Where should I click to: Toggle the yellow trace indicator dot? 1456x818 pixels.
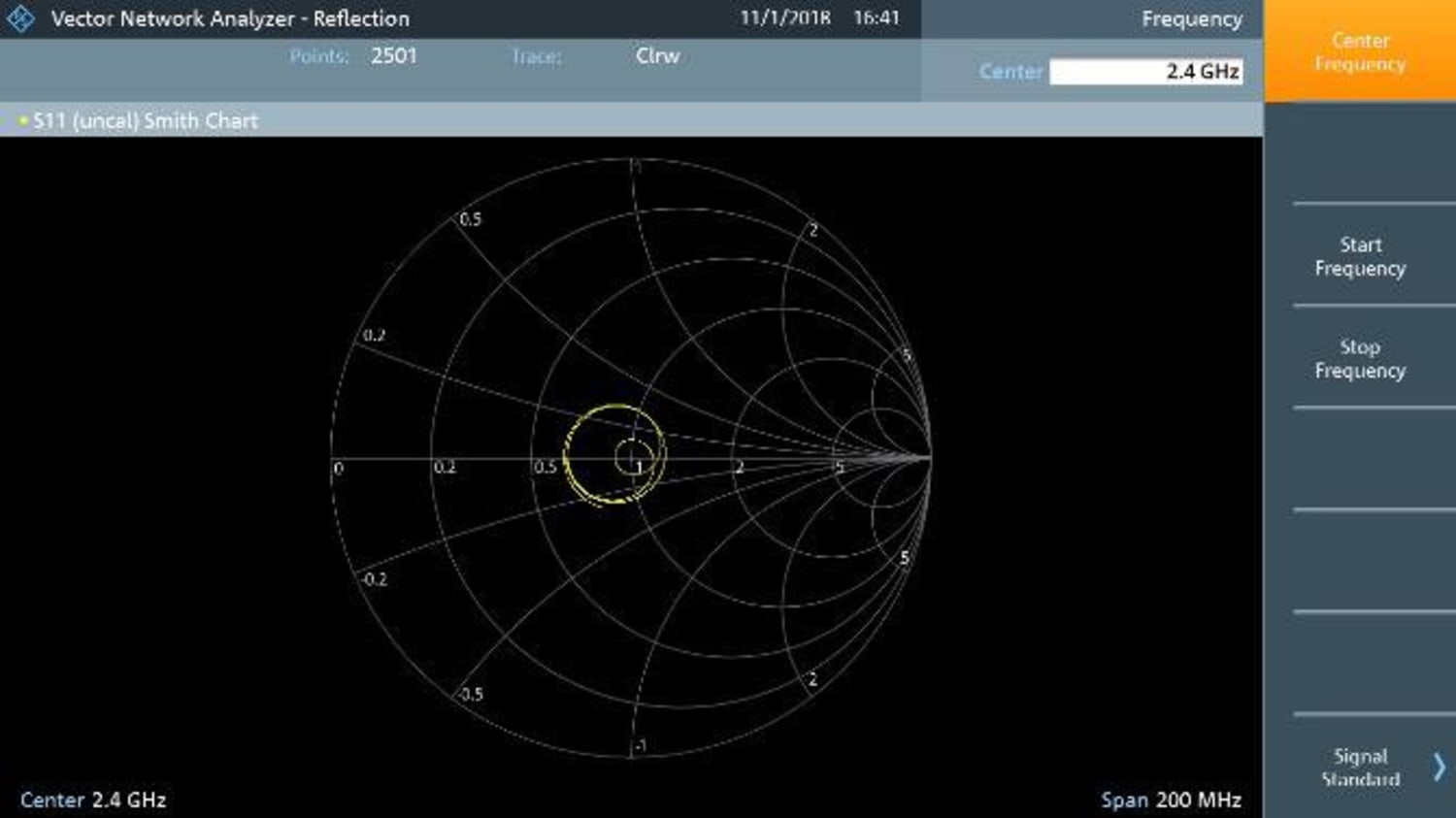click(22, 119)
